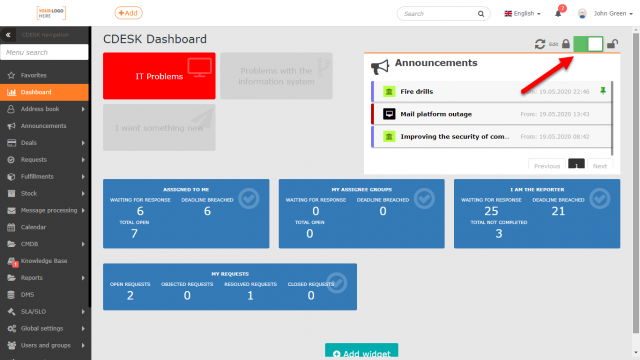
Task: Expand the Address book submenu arrow
Action: (x=83, y=109)
